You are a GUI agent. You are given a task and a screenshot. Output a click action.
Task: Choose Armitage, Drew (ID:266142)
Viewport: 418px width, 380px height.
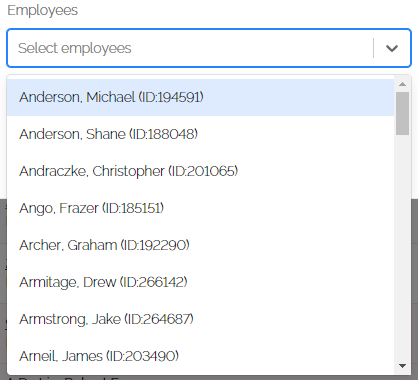[x=200, y=282]
